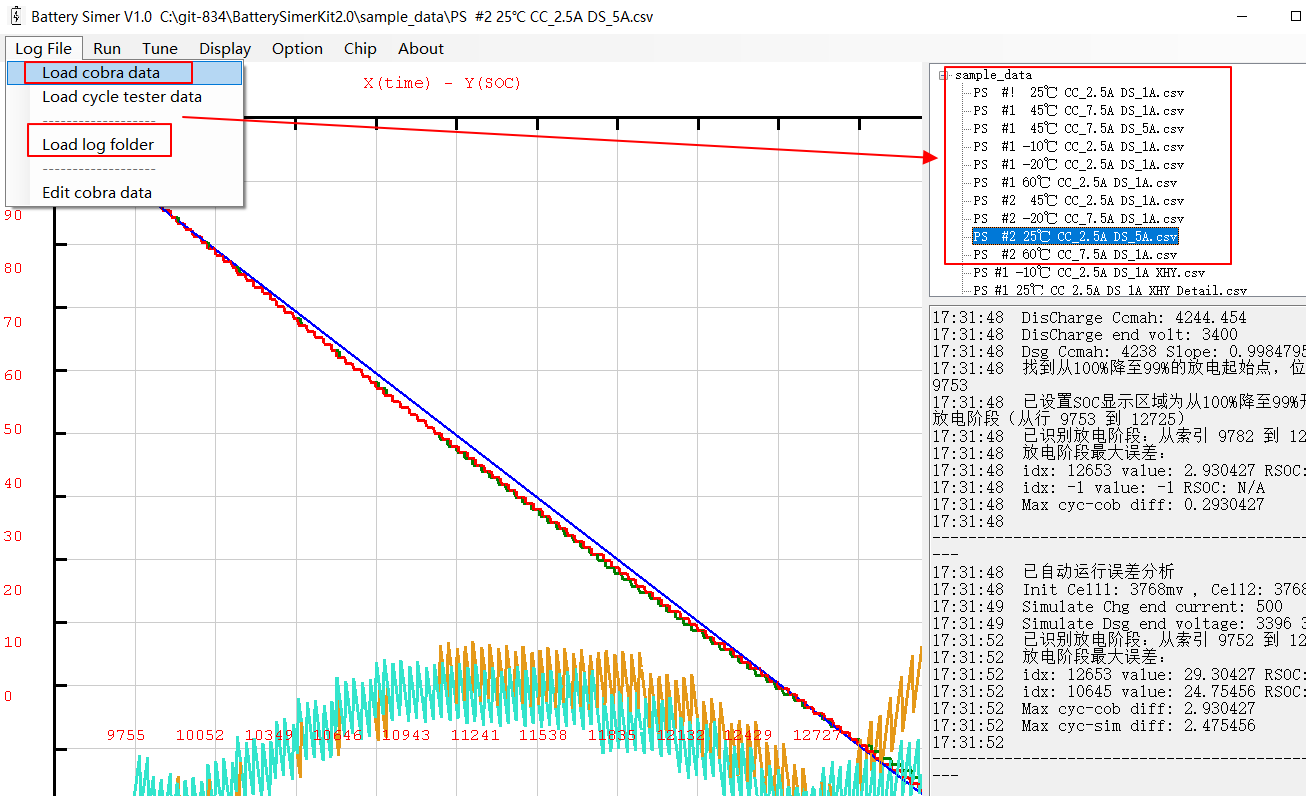The height and width of the screenshot is (796, 1306).
Task: Click log line idx: -1 value: -1
Action: (1098, 488)
